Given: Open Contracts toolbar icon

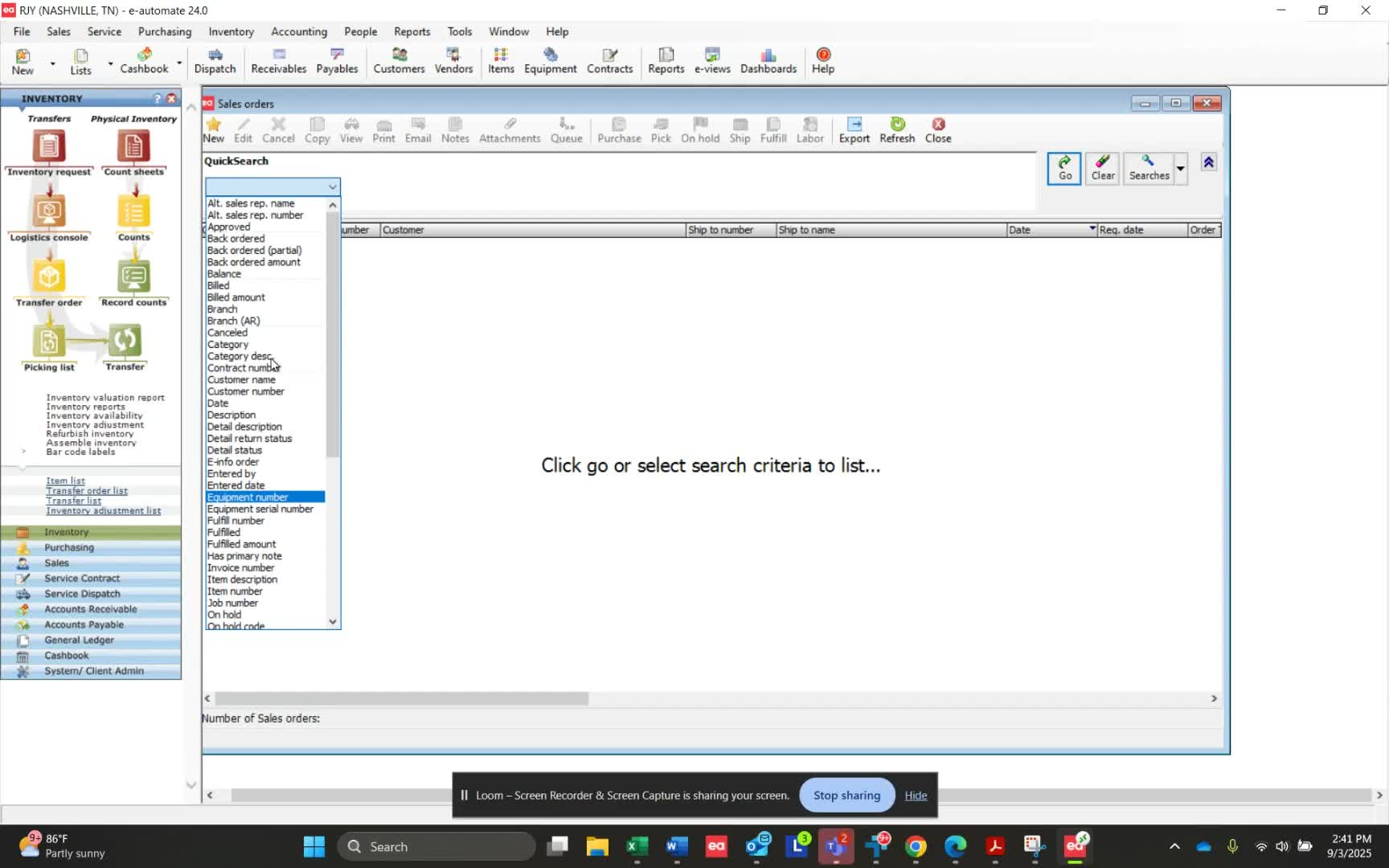Looking at the screenshot, I should (x=609, y=60).
